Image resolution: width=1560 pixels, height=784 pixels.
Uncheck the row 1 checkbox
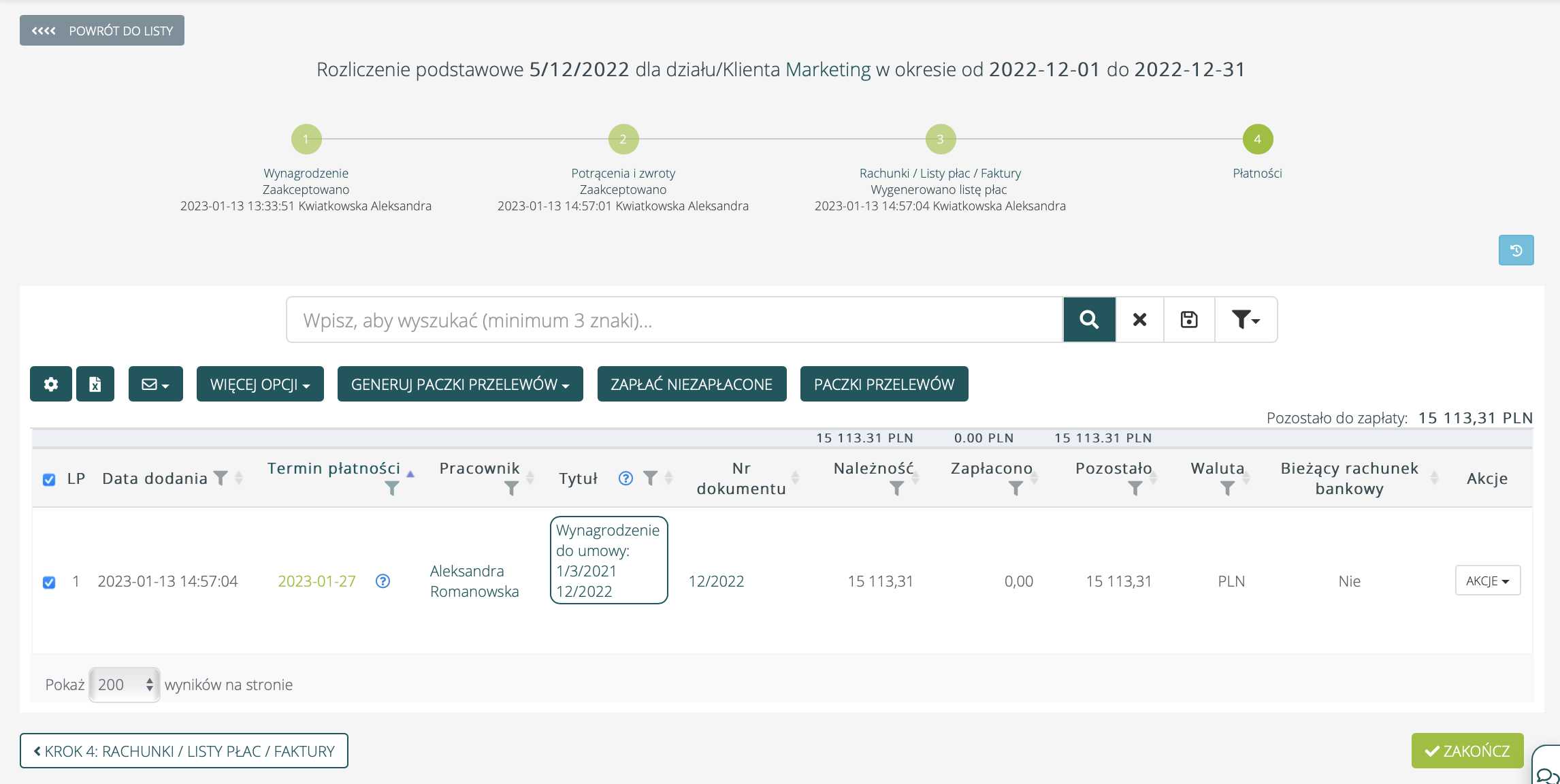[49, 583]
